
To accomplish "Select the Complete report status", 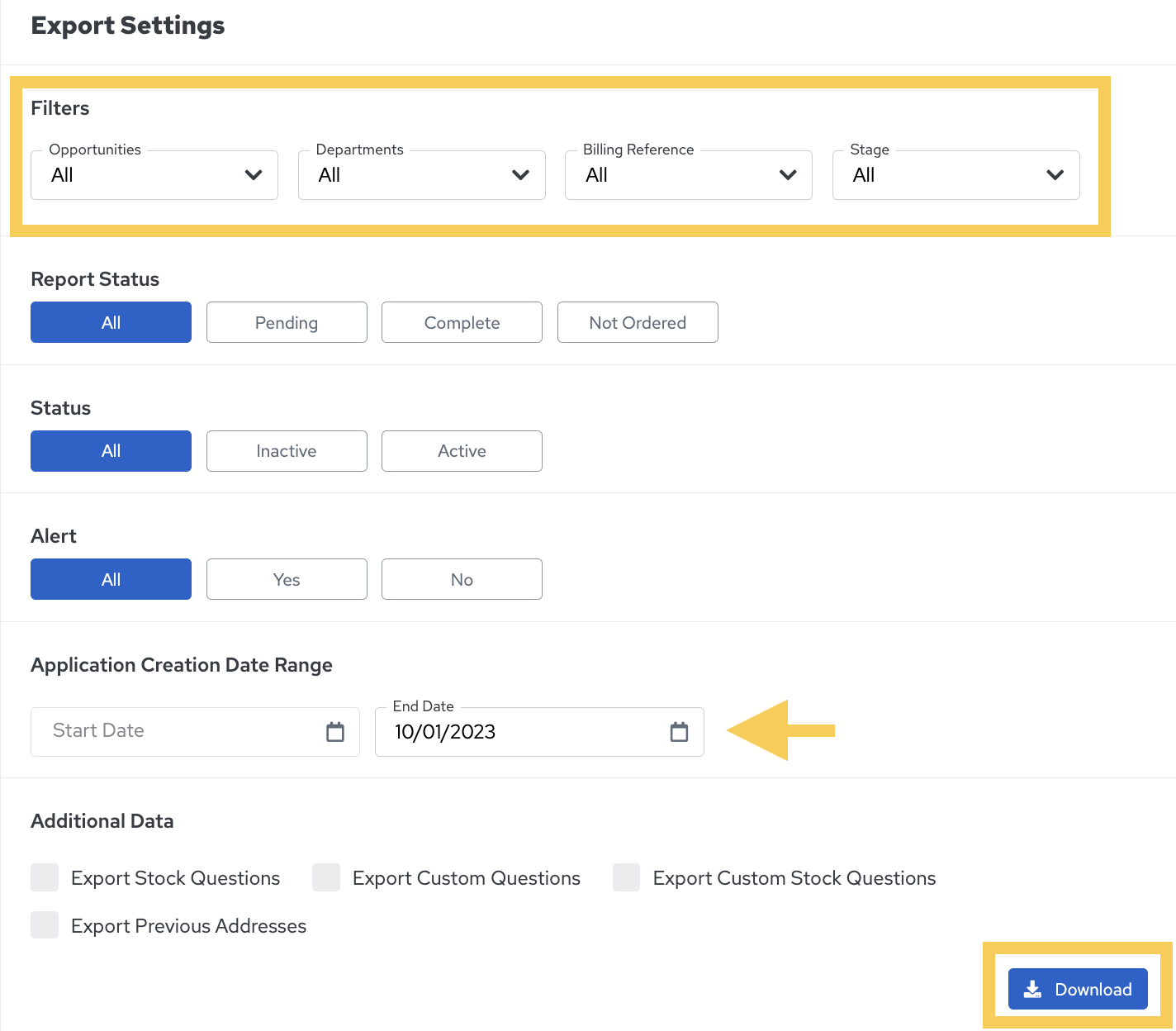I will tap(462, 322).
